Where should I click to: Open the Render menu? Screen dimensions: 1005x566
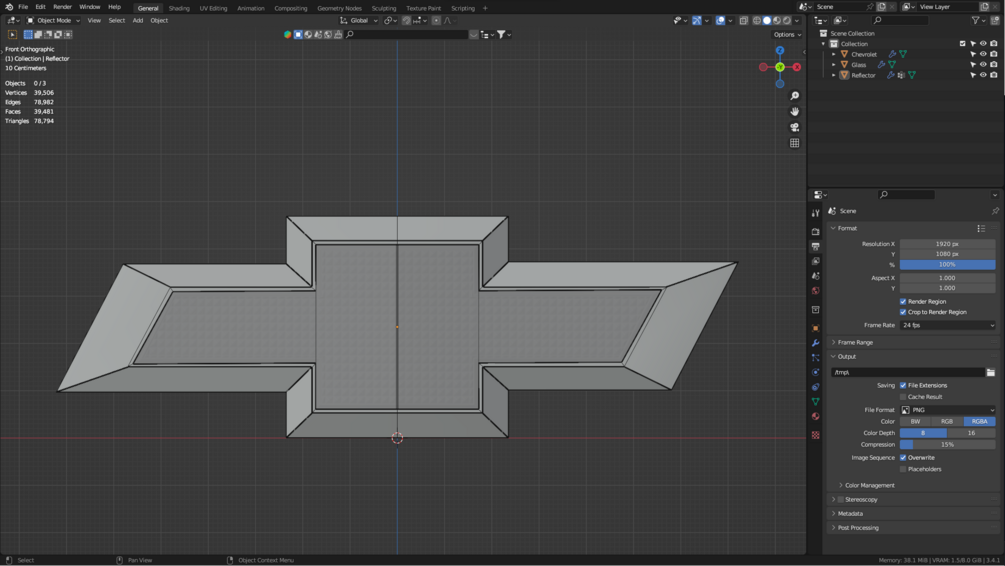(62, 7)
